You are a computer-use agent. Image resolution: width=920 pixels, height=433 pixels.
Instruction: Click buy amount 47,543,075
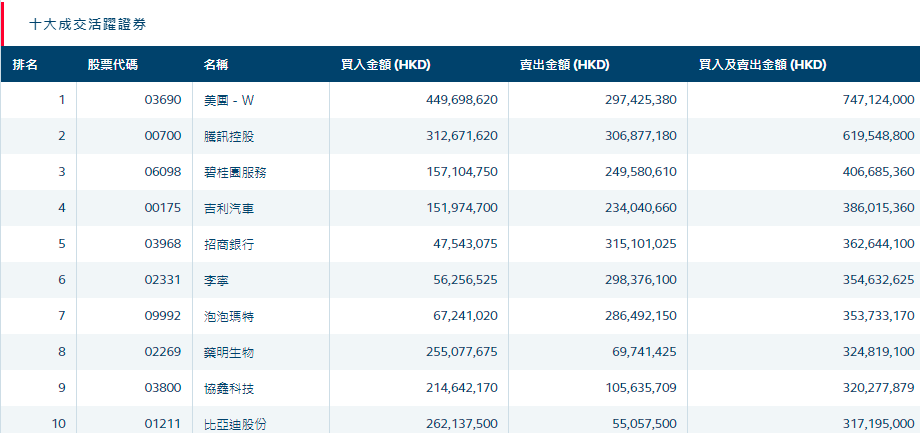465,244
